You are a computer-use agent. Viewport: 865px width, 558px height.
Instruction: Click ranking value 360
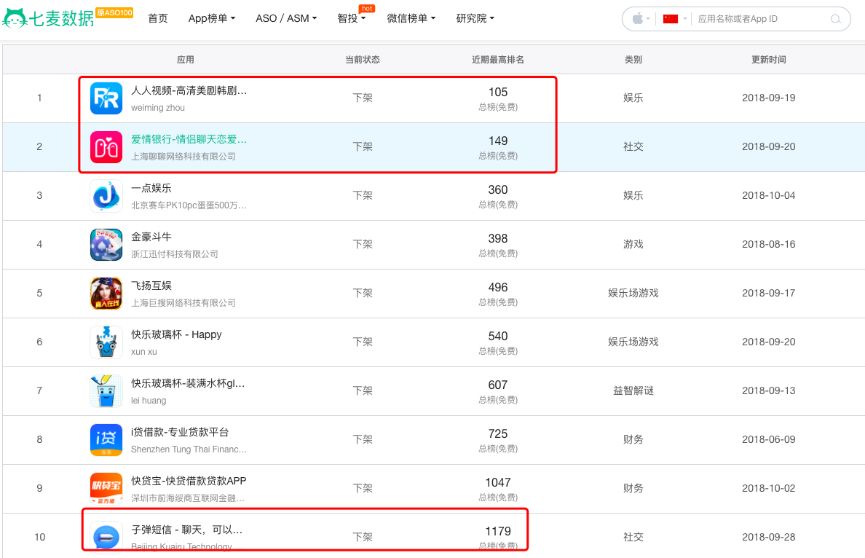(x=498, y=190)
